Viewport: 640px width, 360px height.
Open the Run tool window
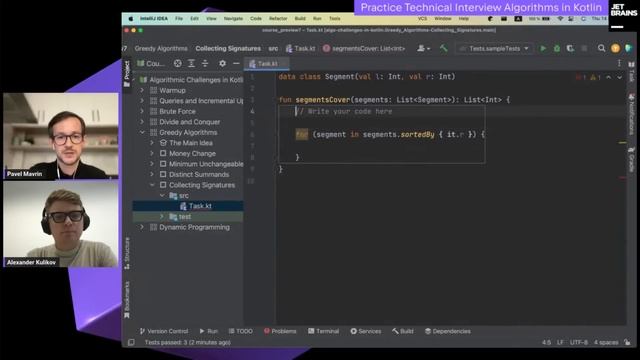click(209, 331)
